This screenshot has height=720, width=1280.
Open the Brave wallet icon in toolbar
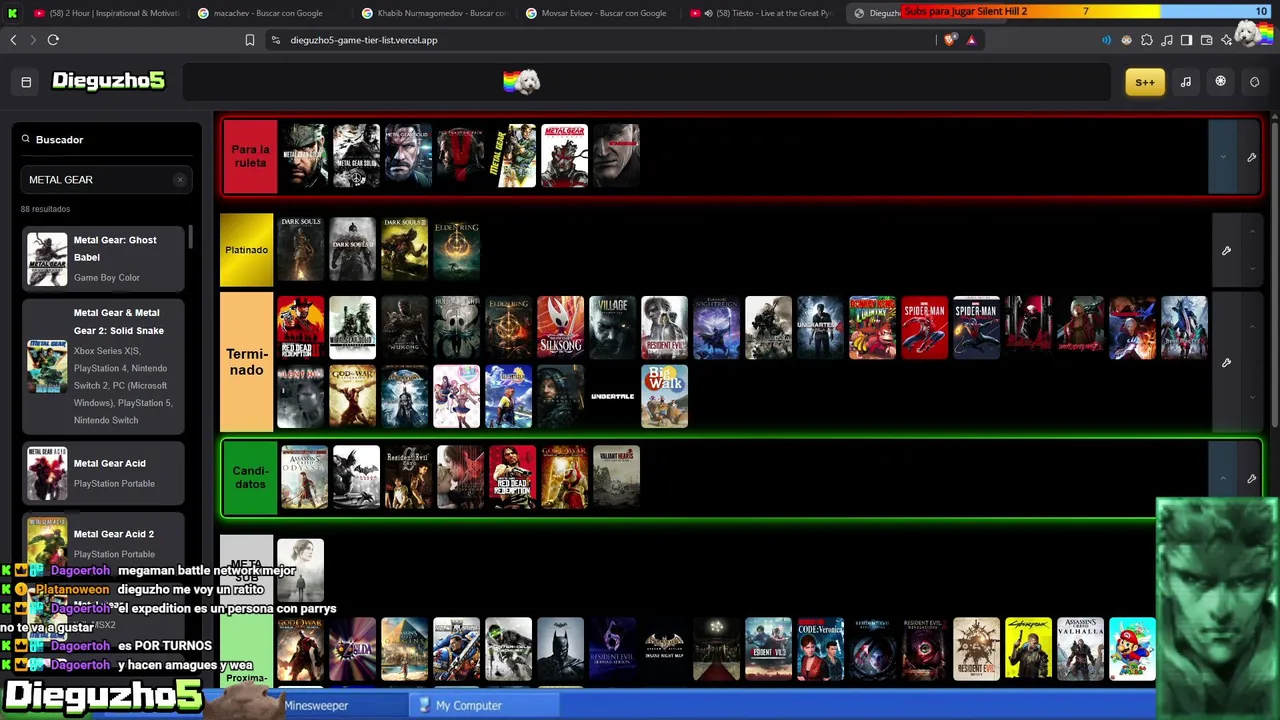(x=1206, y=40)
